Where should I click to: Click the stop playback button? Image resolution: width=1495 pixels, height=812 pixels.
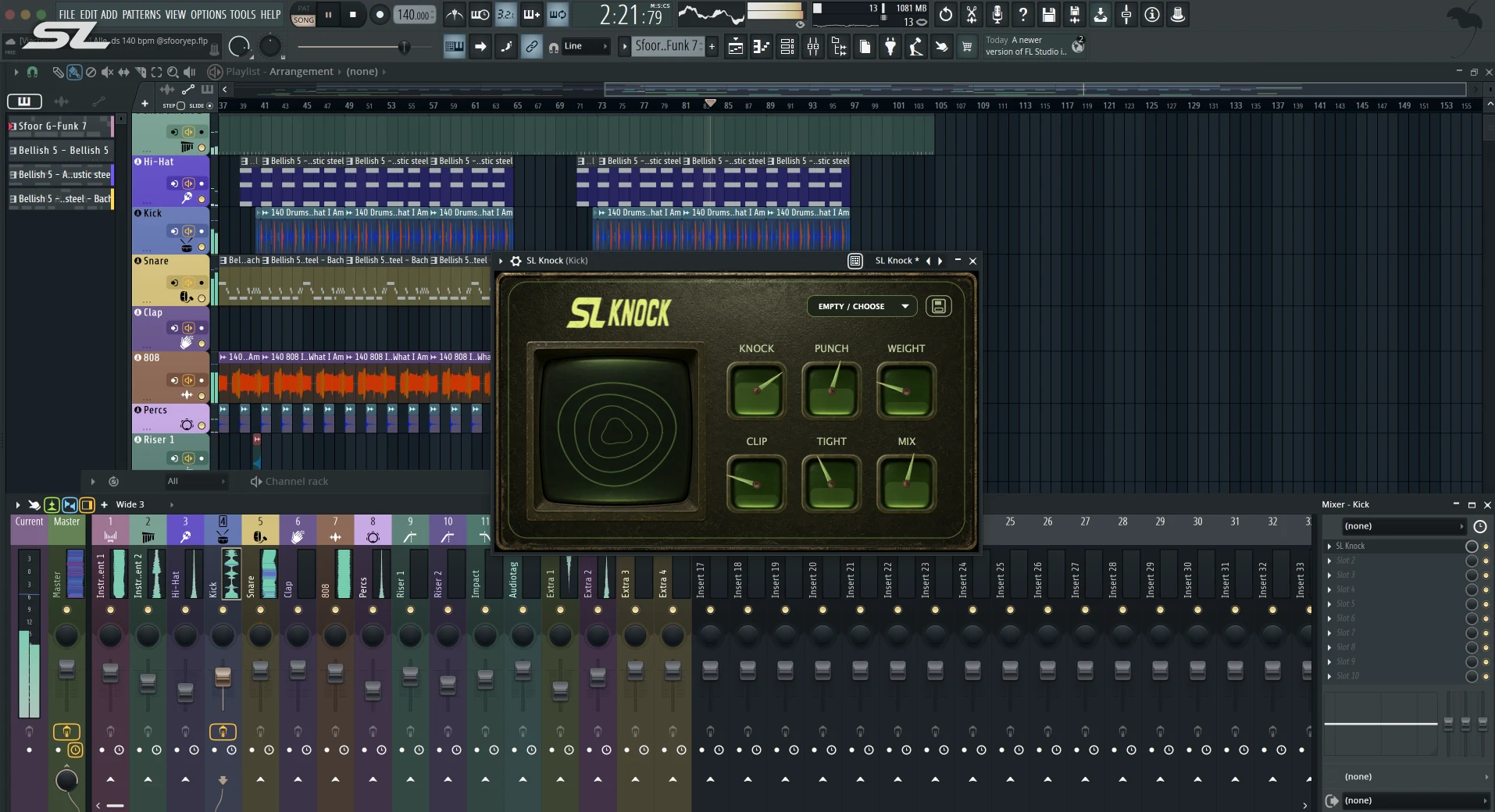(x=353, y=15)
